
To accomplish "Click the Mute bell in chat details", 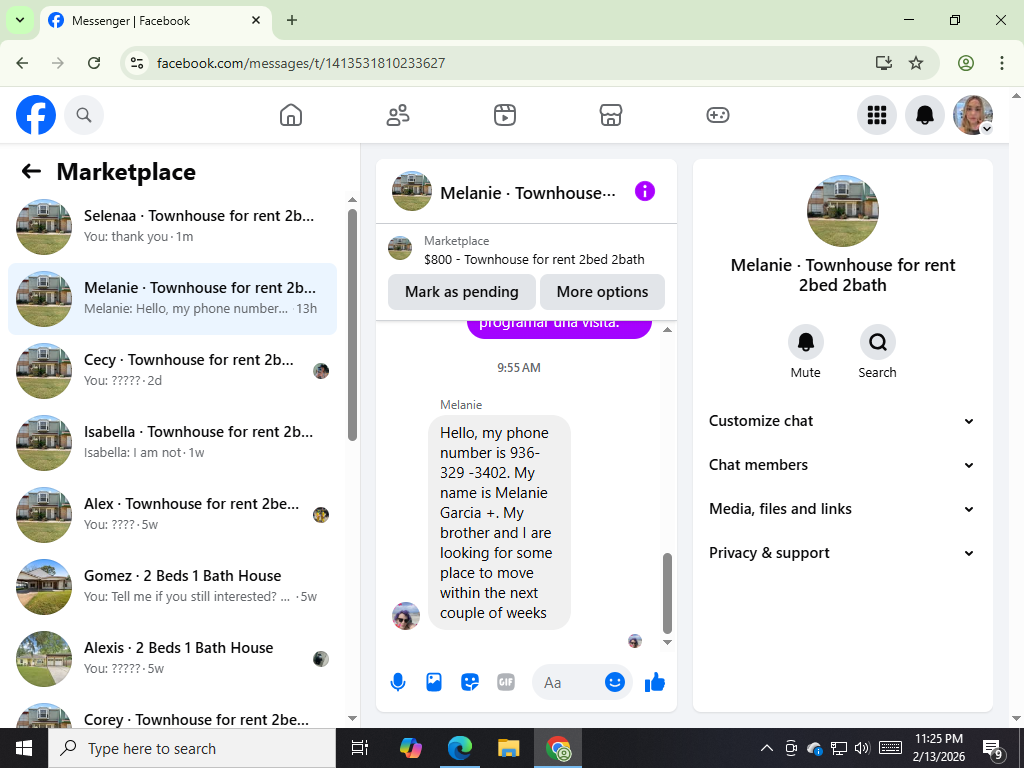I will click(x=805, y=342).
